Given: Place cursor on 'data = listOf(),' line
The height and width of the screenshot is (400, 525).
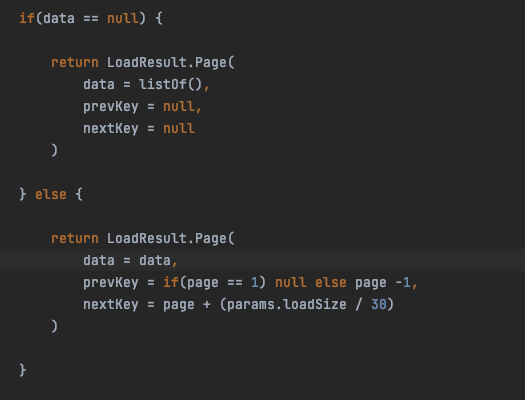Looking at the screenshot, I should pos(146,84).
